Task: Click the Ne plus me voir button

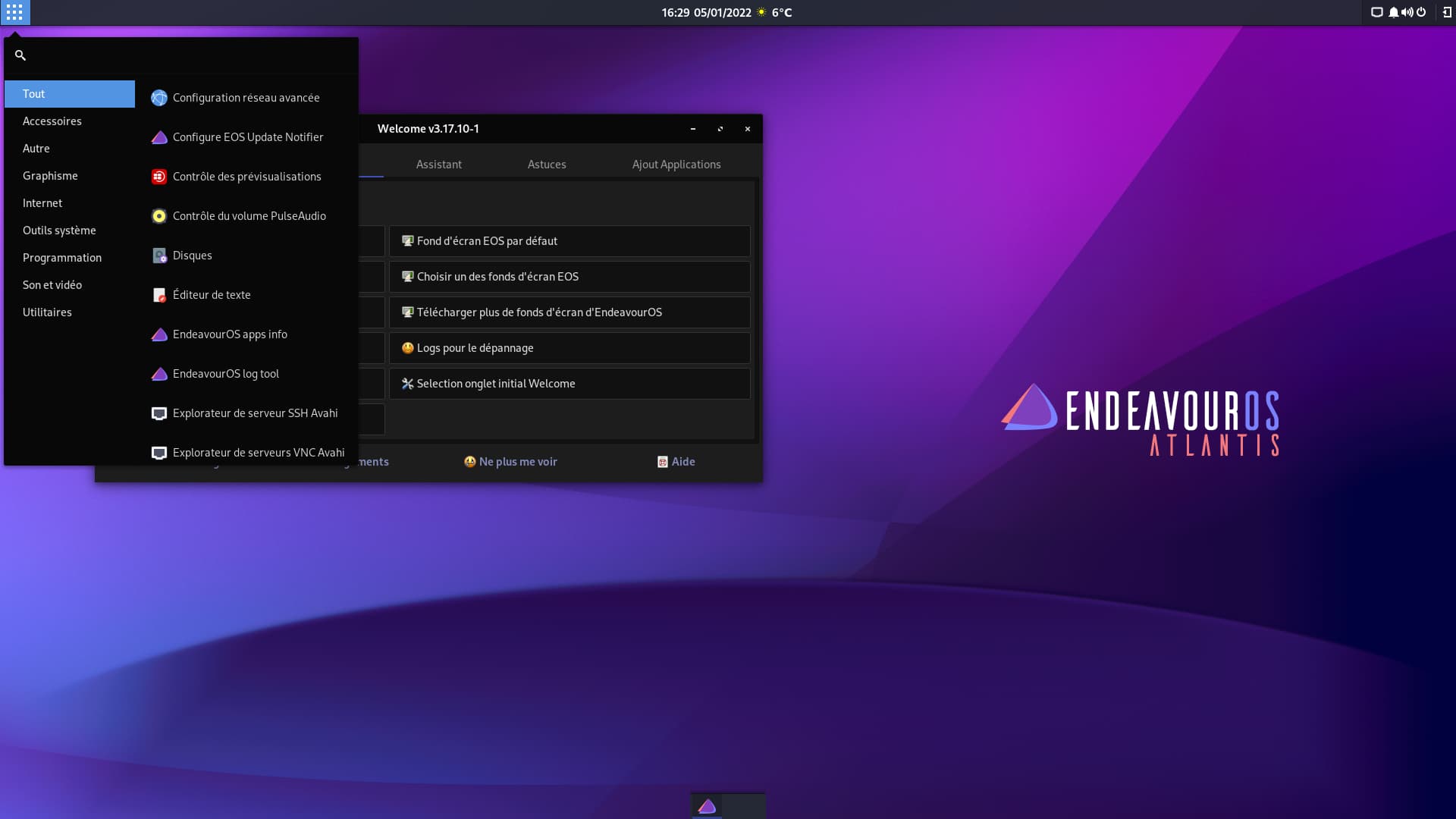Action: click(510, 462)
